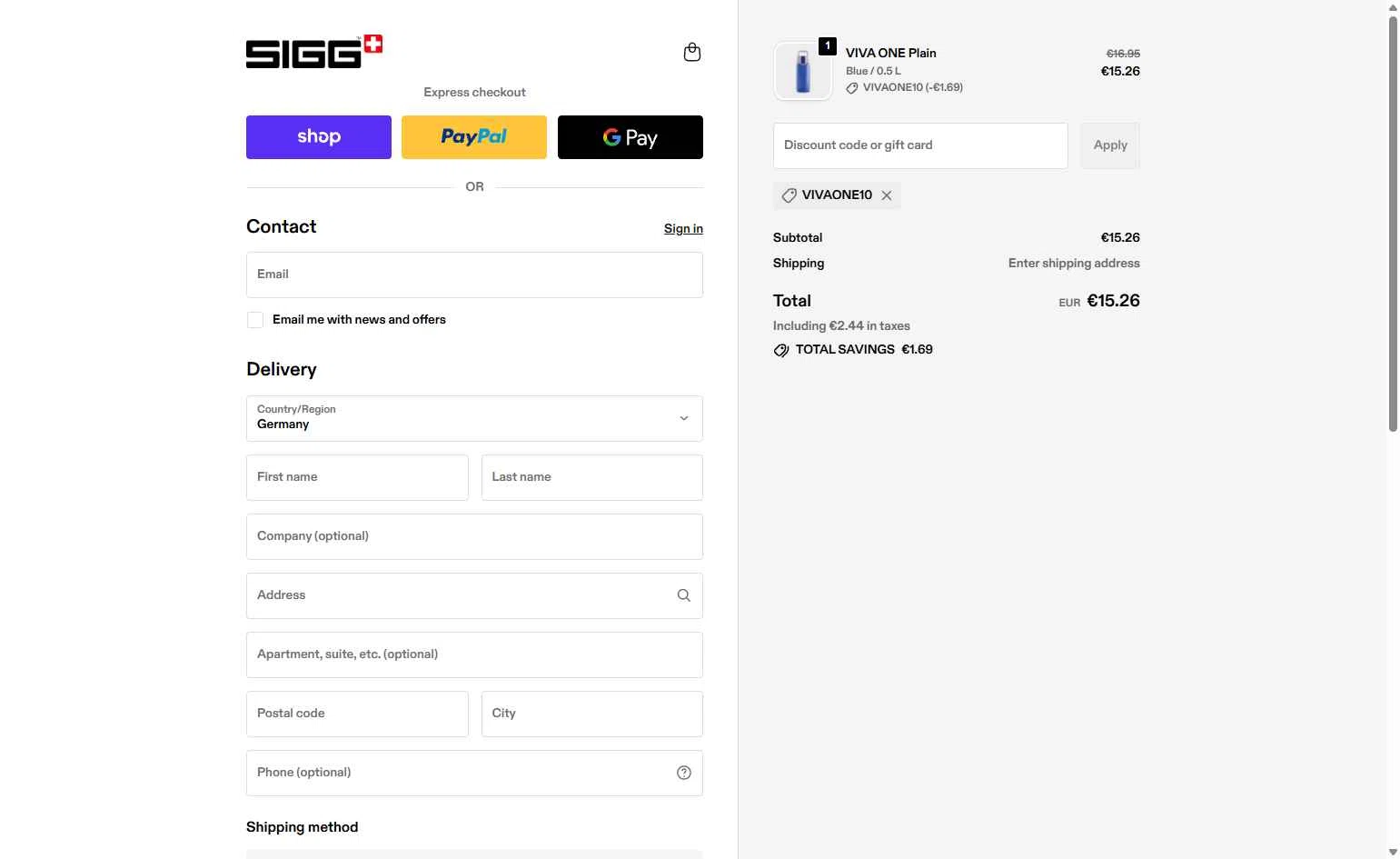Click the struck-through €16.95 price
This screenshot has width=1400, height=859.
coord(1123,54)
